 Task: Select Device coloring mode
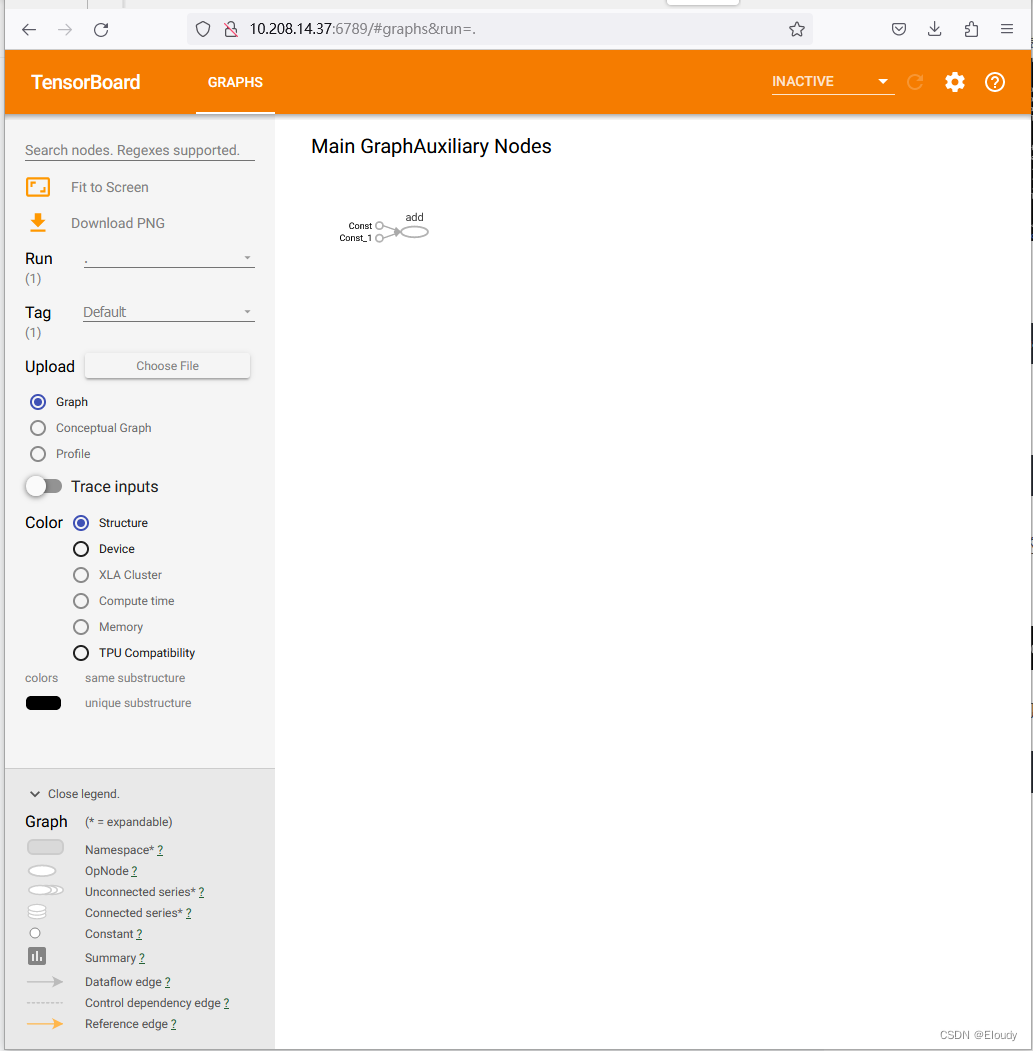(x=80, y=548)
